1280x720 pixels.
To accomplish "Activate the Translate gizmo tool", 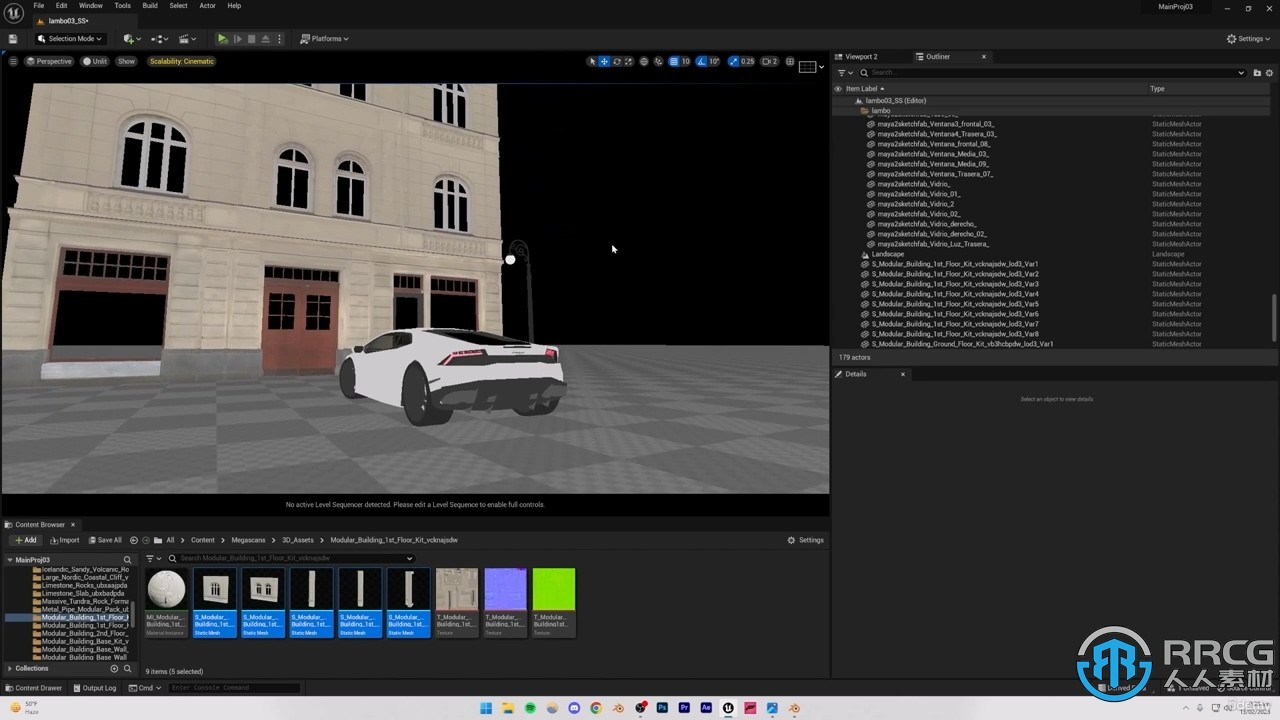I will coord(604,61).
